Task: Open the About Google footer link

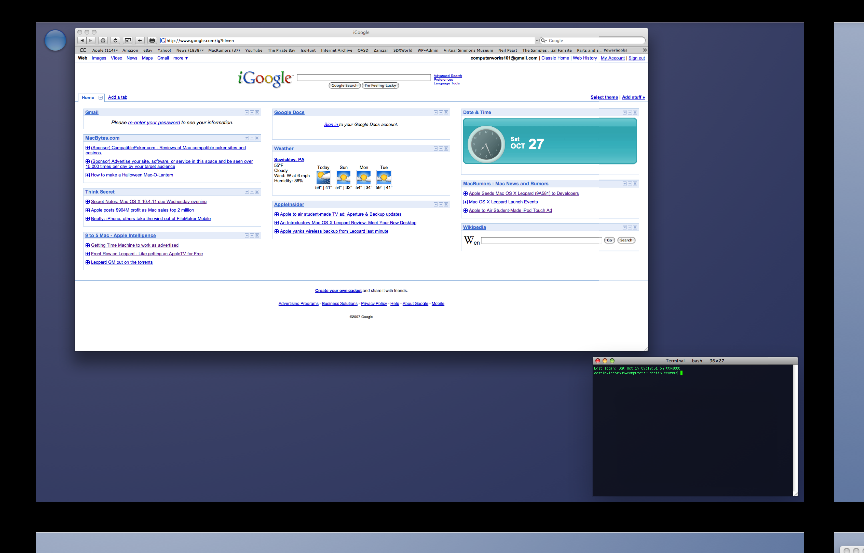Action: tap(415, 303)
